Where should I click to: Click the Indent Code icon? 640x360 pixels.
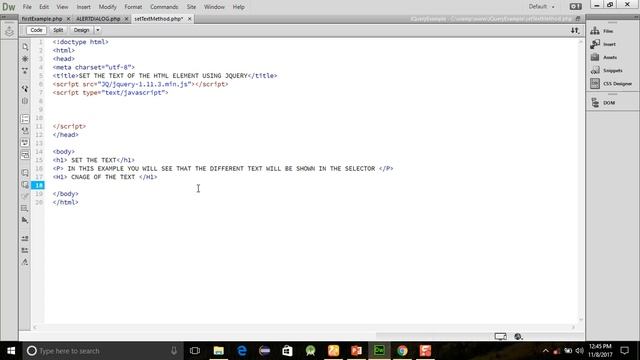[x=25, y=238]
